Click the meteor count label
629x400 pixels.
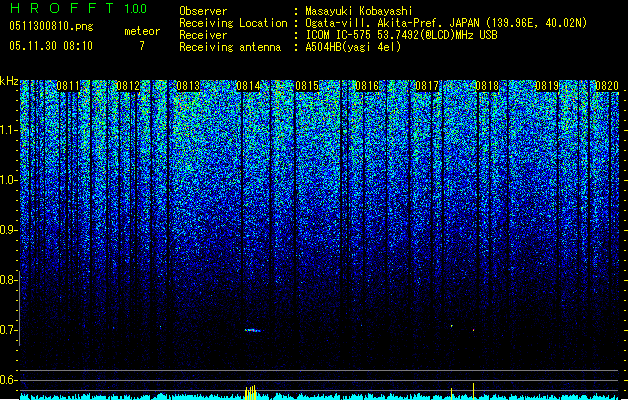point(142,31)
